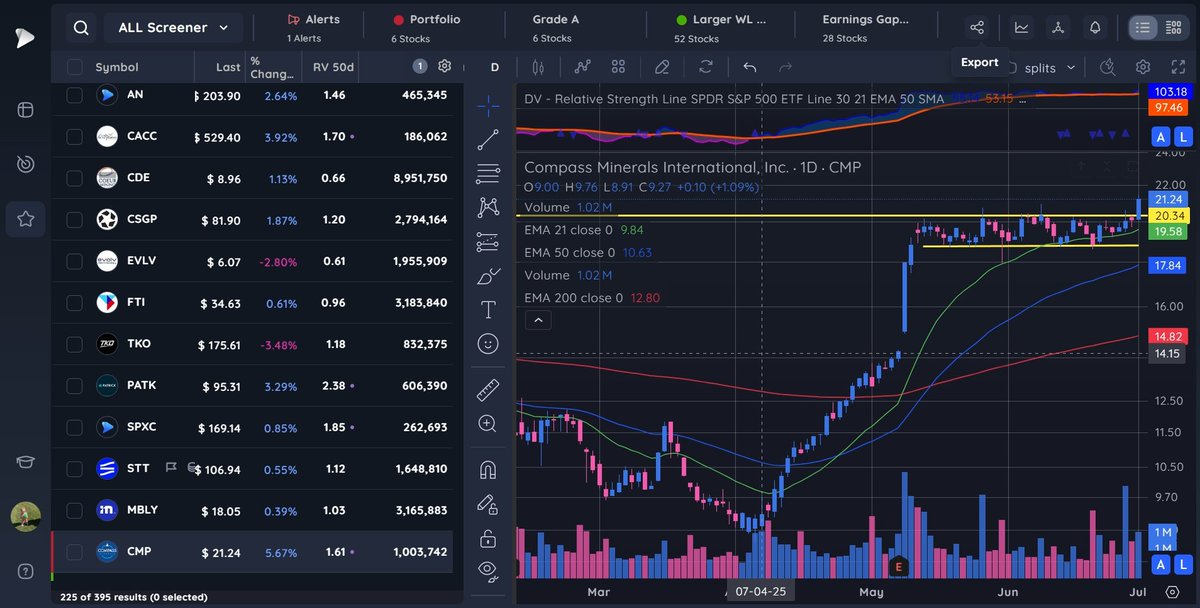Open the four-squares layout icon in chart toolbar
Viewport: 1200px width, 608px height.
coord(618,67)
